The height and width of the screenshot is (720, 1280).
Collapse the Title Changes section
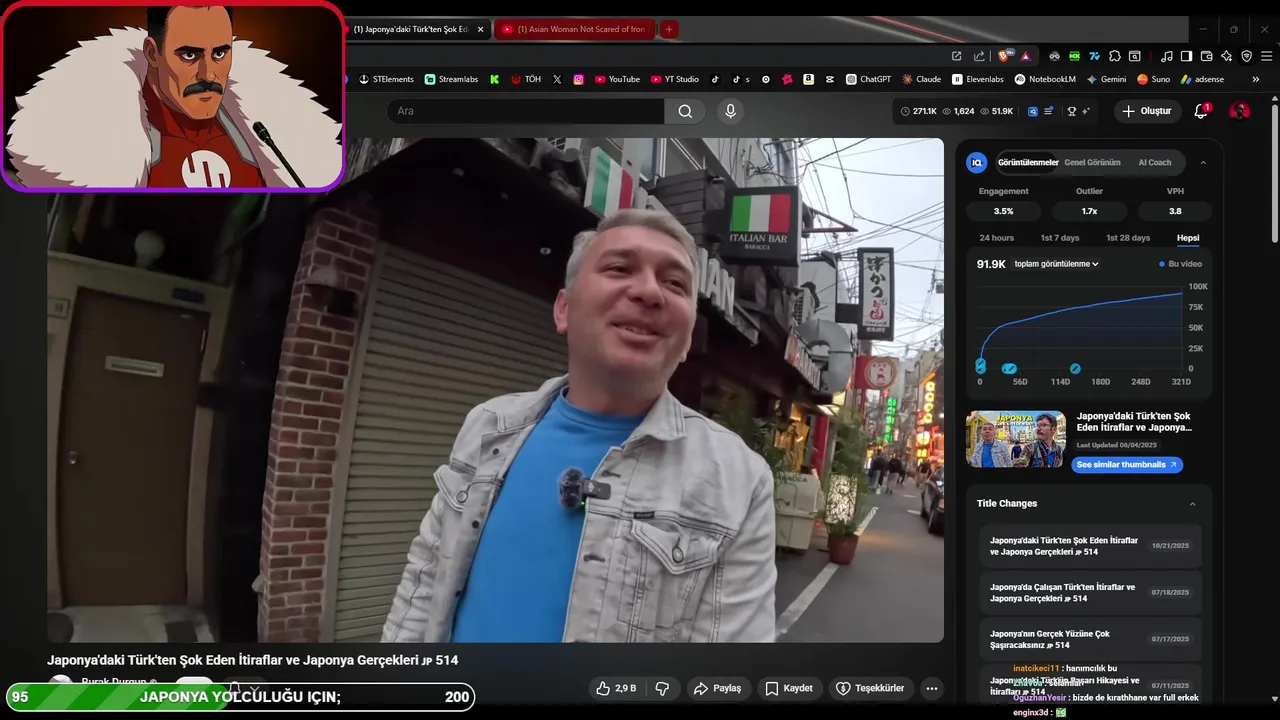click(1192, 504)
